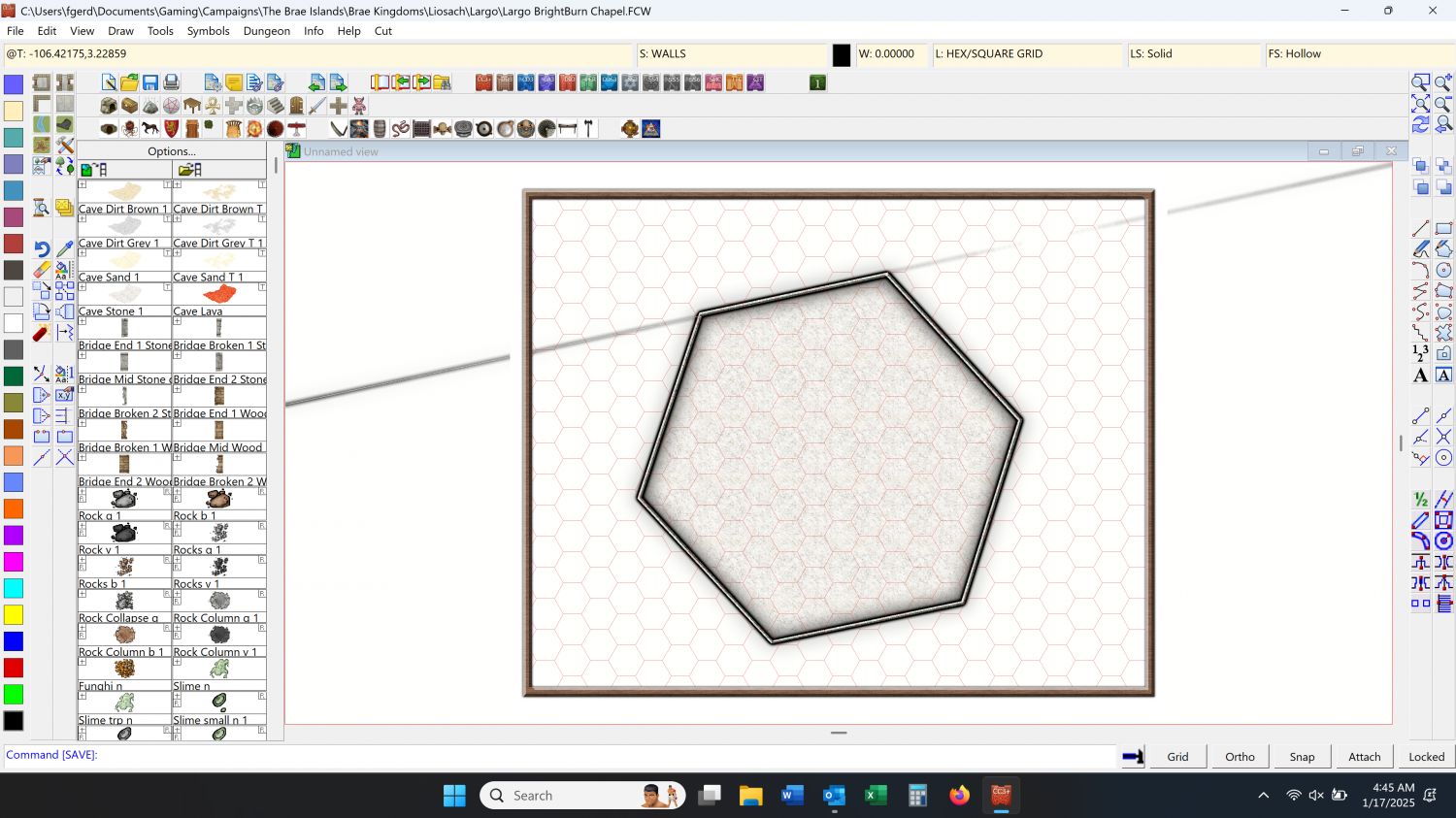This screenshot has height=818, width=1456.
Task: Click the current color black swatch in status bar
Action: [842, 55]
